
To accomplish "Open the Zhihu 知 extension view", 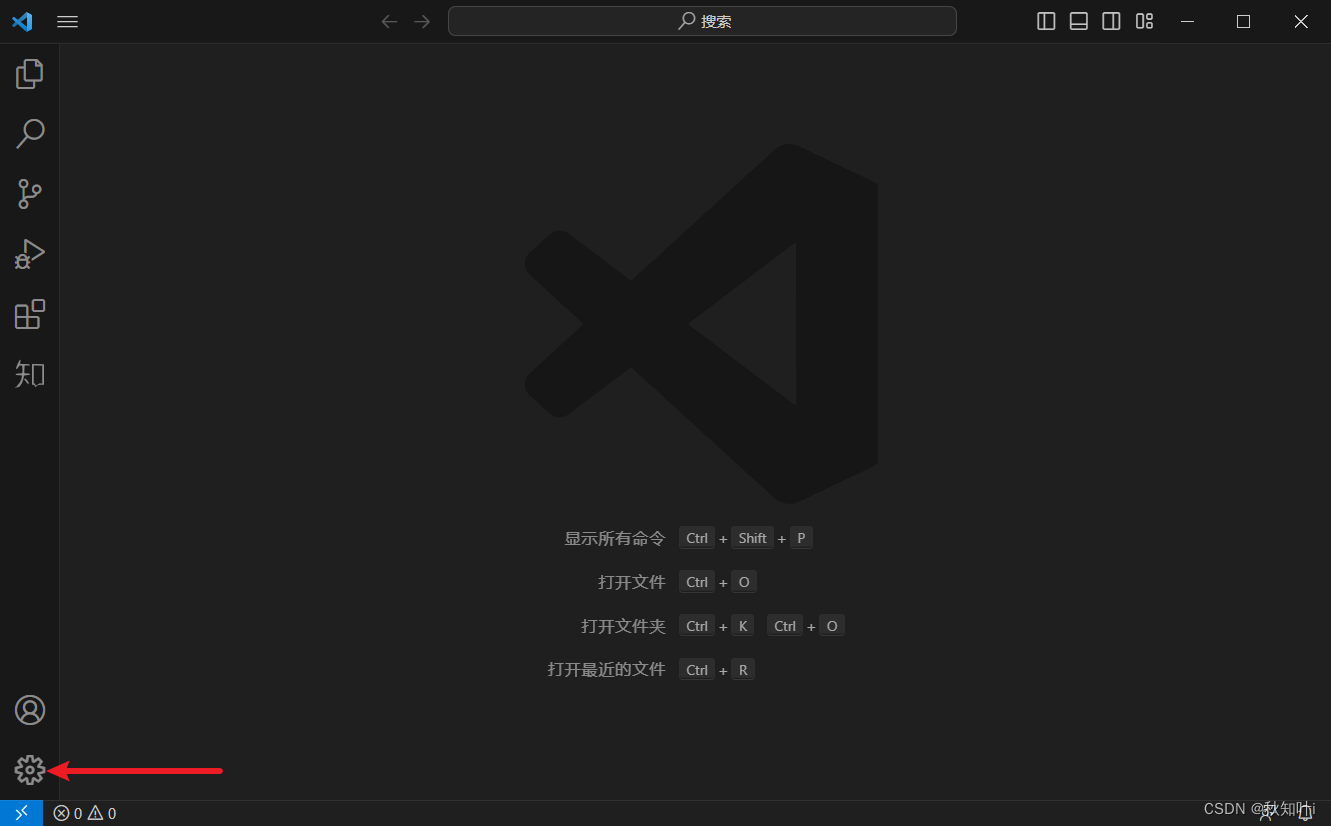I will tap(30, 374).
